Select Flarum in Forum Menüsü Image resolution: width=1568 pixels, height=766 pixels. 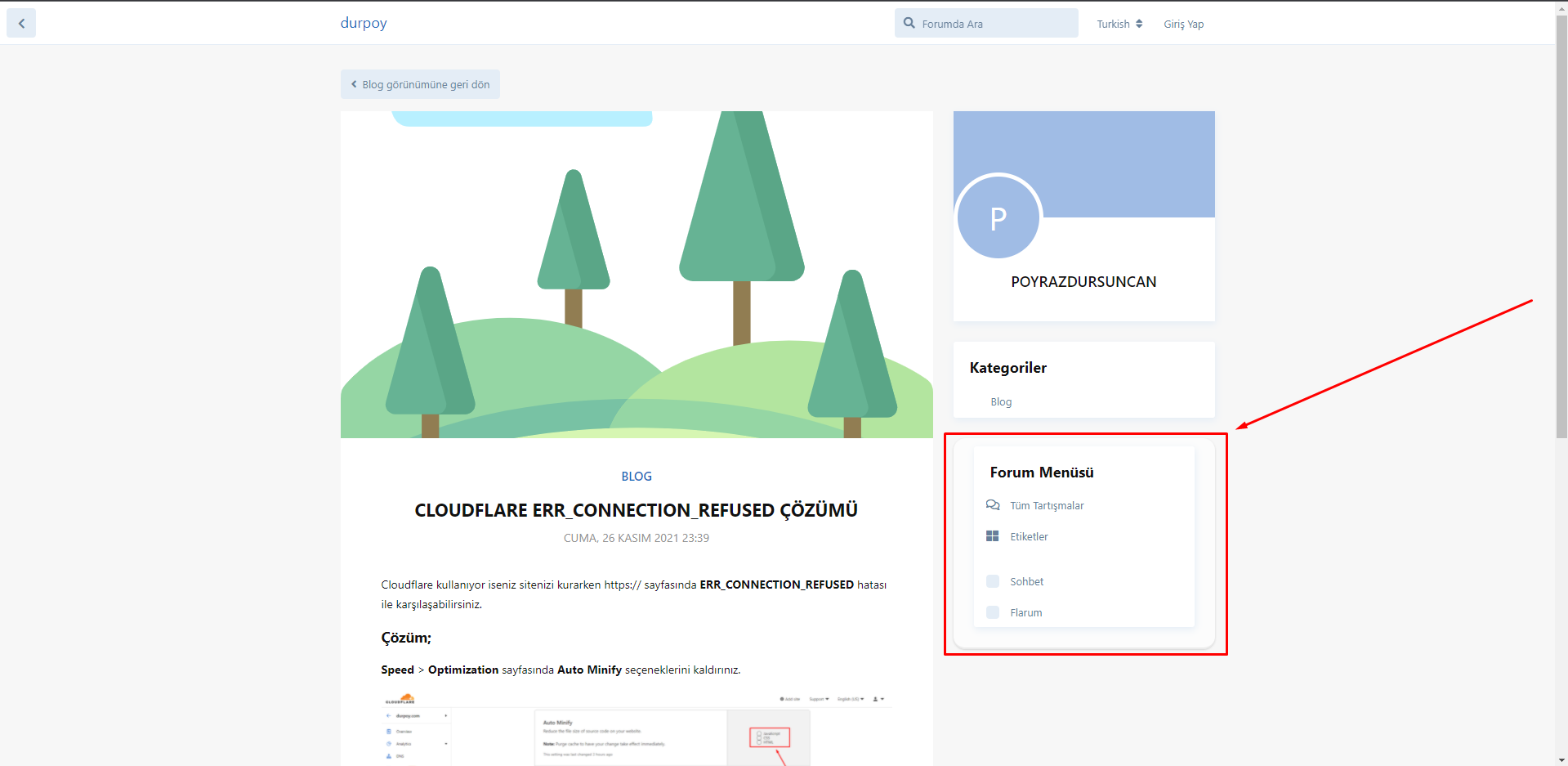[x=1025, y=613]
